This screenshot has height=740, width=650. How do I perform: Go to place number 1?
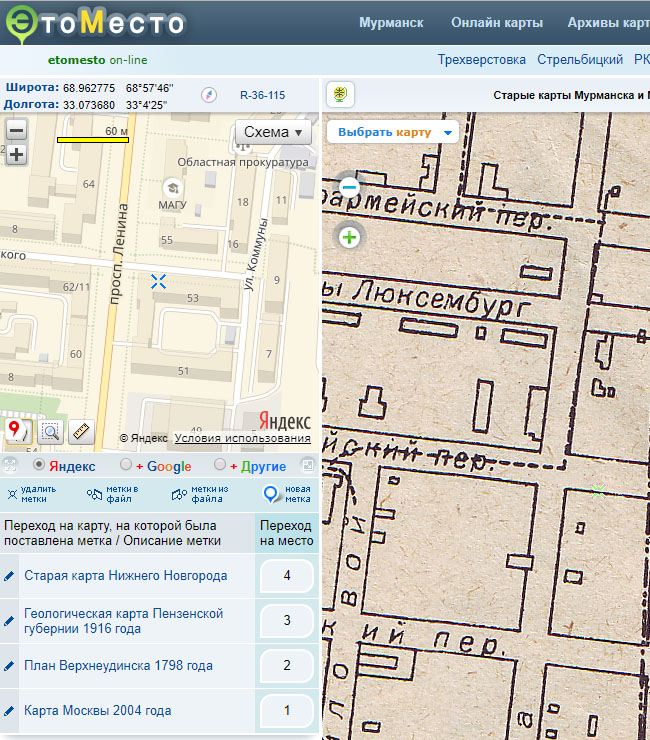pos(287,710)
